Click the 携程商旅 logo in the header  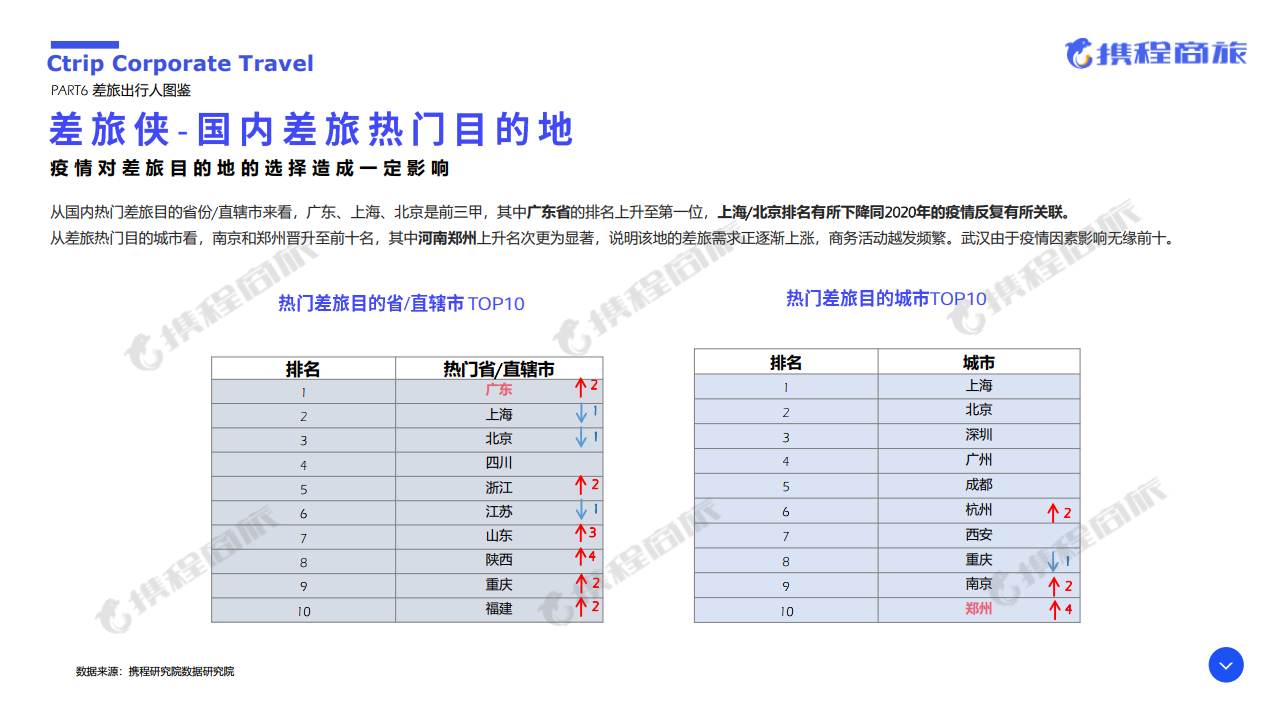[x=1156, y=53]
